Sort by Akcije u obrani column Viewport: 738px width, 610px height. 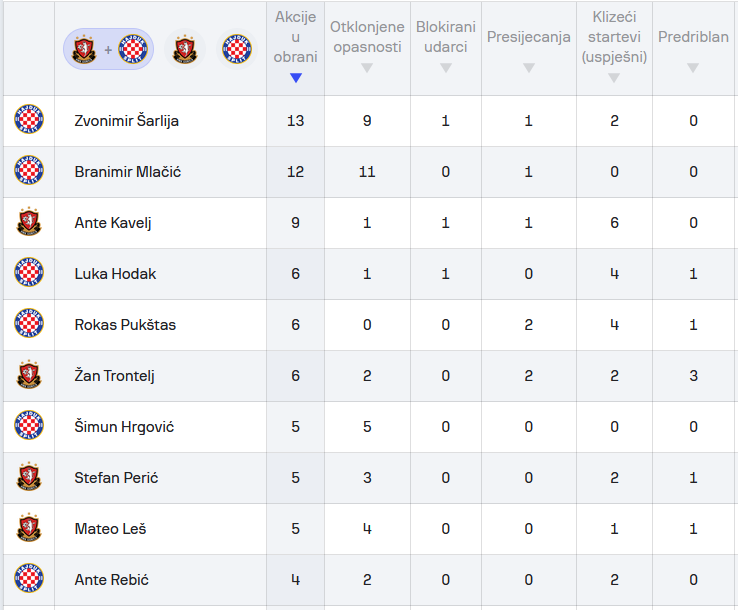(x=295, y=48)
